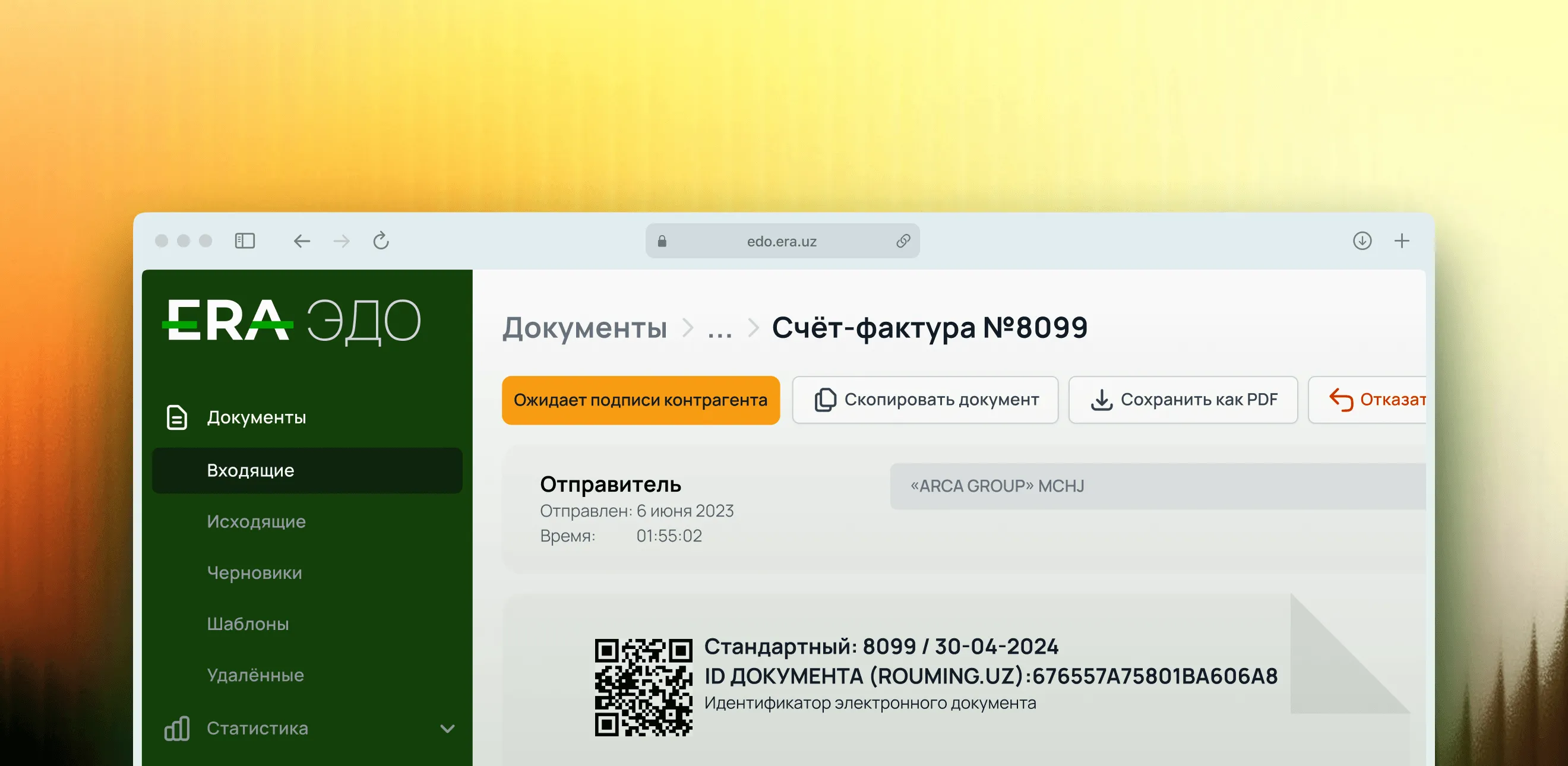Click the Отказать button
This screenshot has width=1568, height=766.
(1367, 400)
